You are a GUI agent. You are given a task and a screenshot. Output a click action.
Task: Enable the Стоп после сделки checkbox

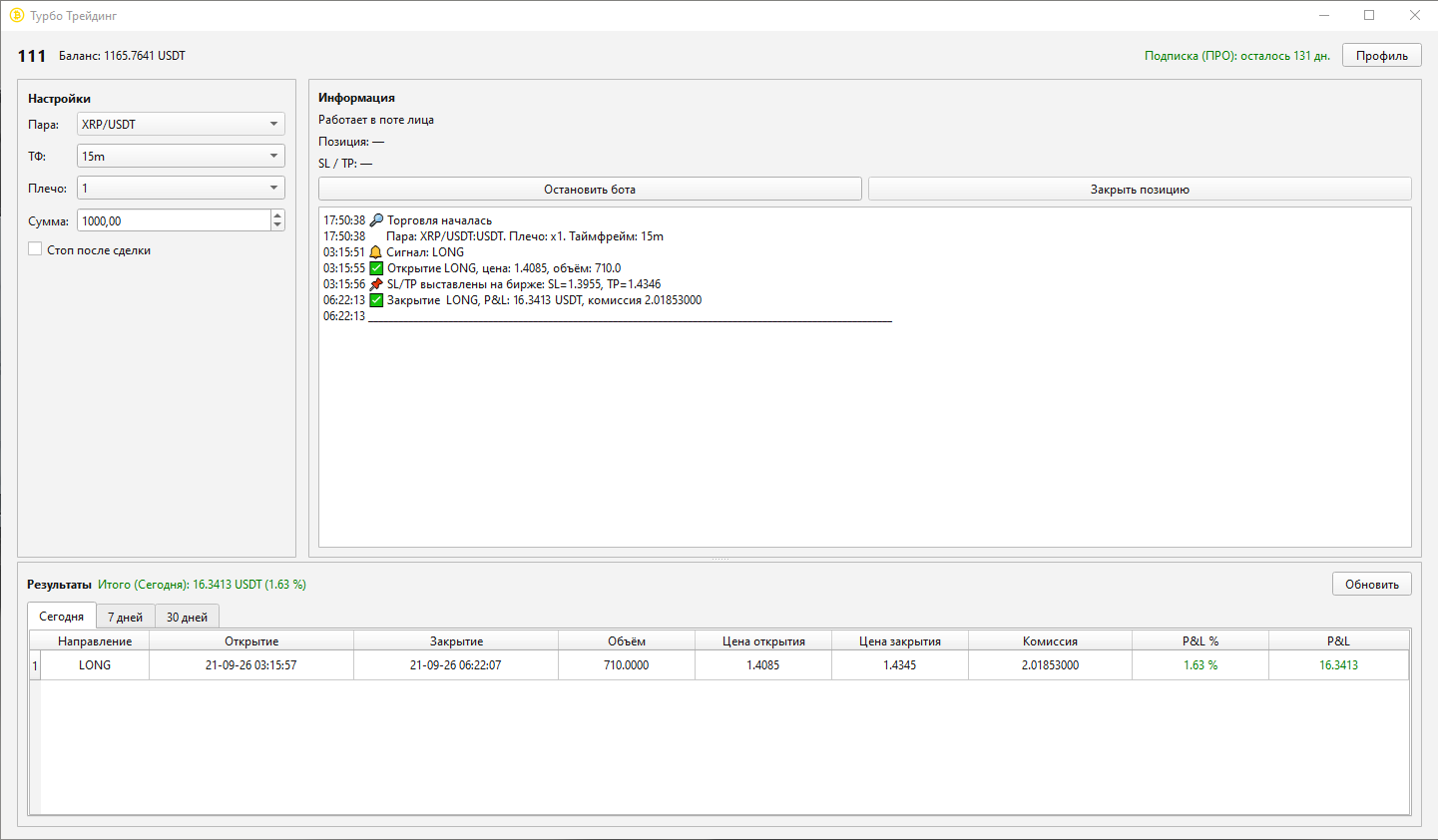(x=35, y=249)
